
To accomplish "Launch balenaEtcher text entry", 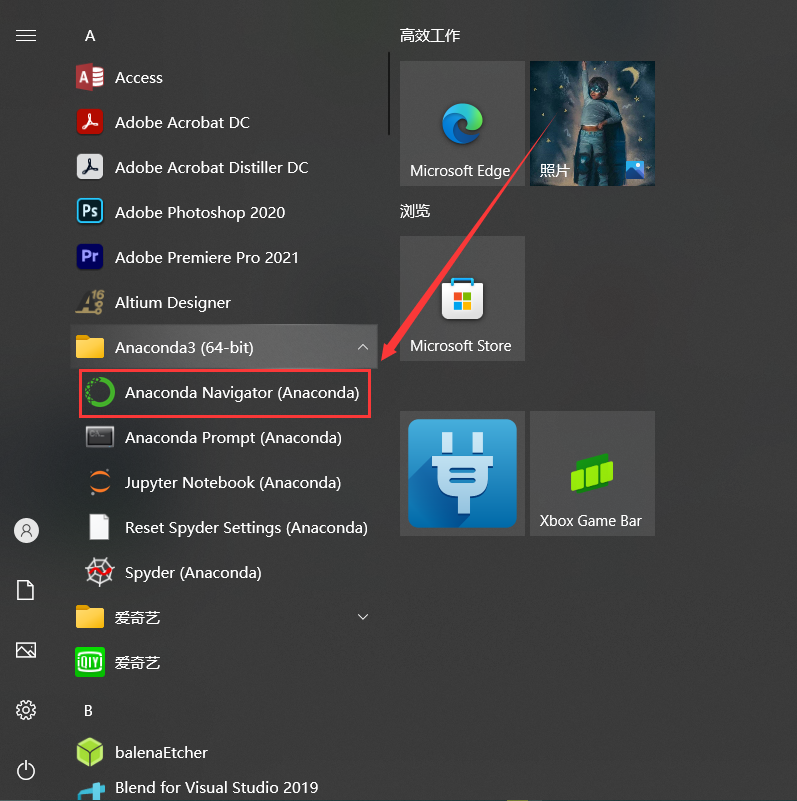I will point(161,752).
